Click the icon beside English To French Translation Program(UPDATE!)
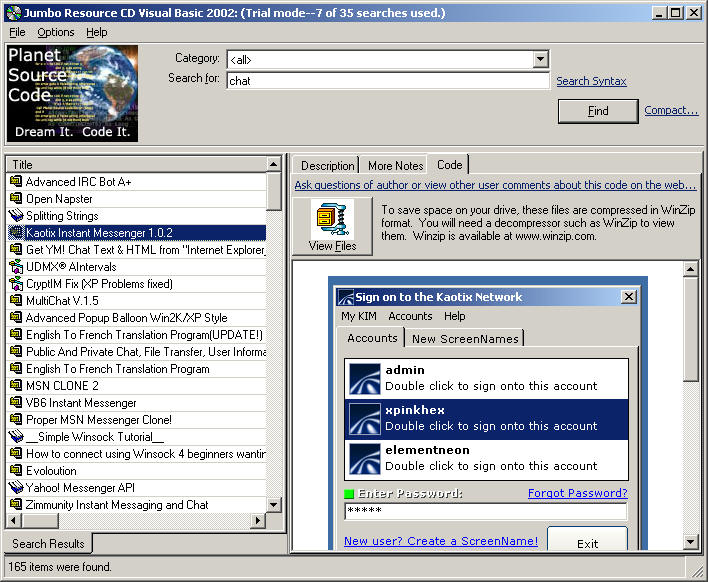Screen dimensions: 708x582 pyautogui.click(x=16, y=335)
